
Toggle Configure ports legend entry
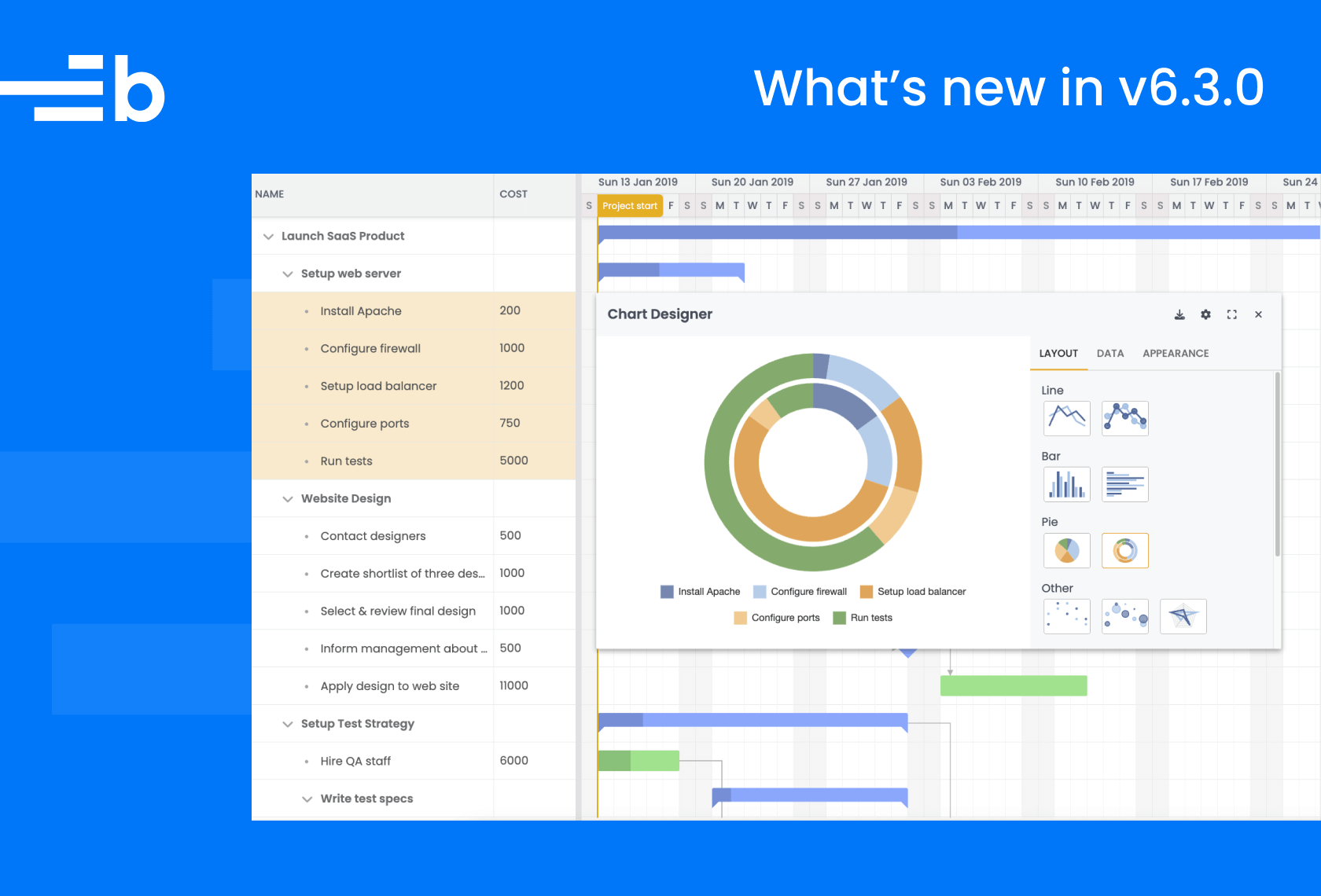pyautogui.click(x=777, y=618)
